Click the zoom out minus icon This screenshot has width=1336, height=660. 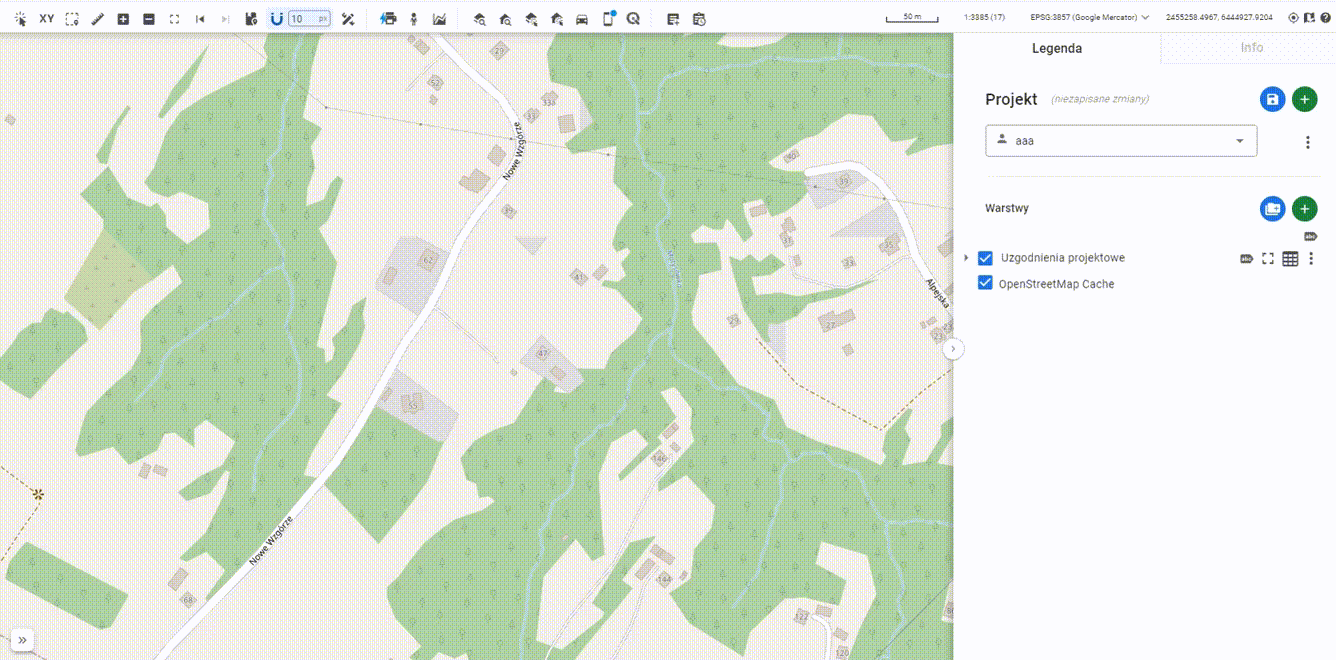[x=149, y=19]
